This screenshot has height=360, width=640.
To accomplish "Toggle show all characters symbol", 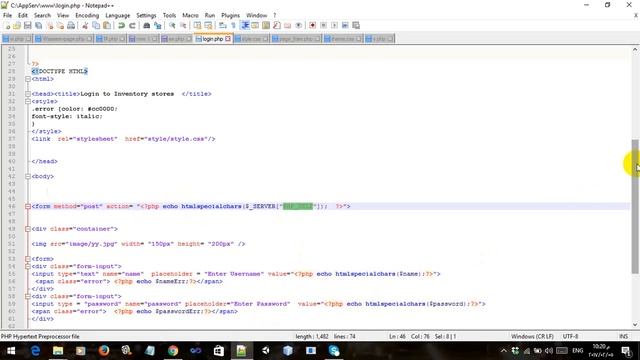I will point(233,25).
